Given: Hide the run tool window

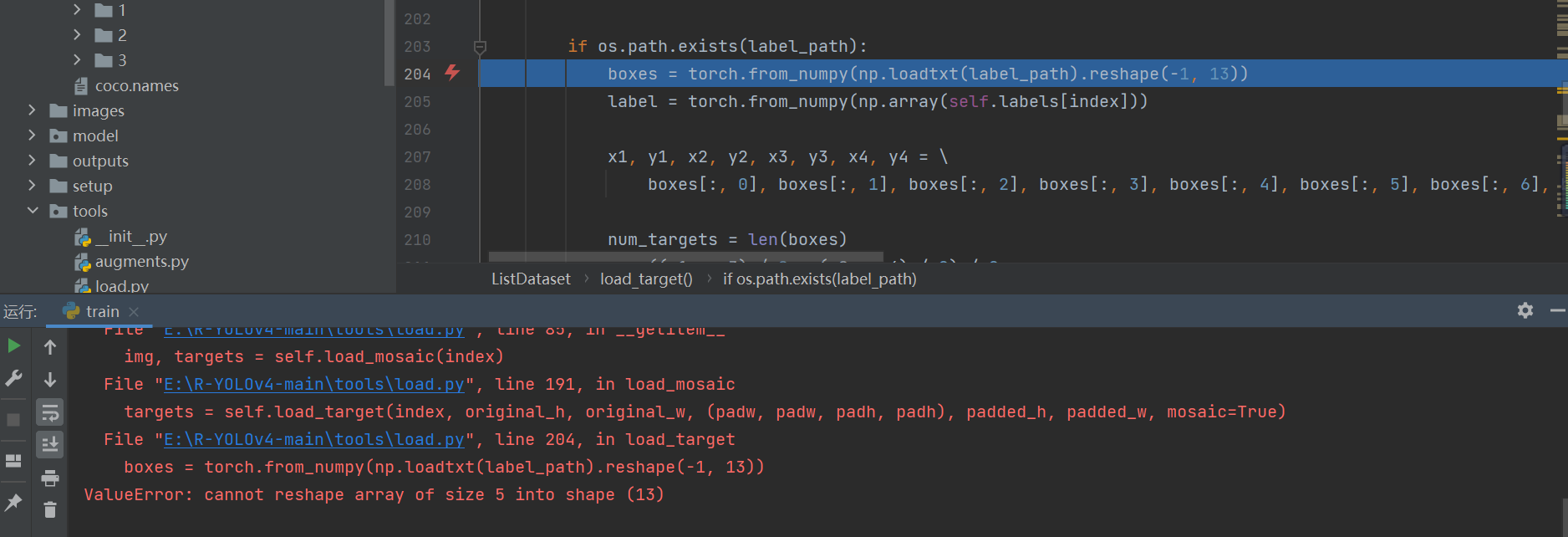Looking at the screenshot, I should tap(1557, 310).
